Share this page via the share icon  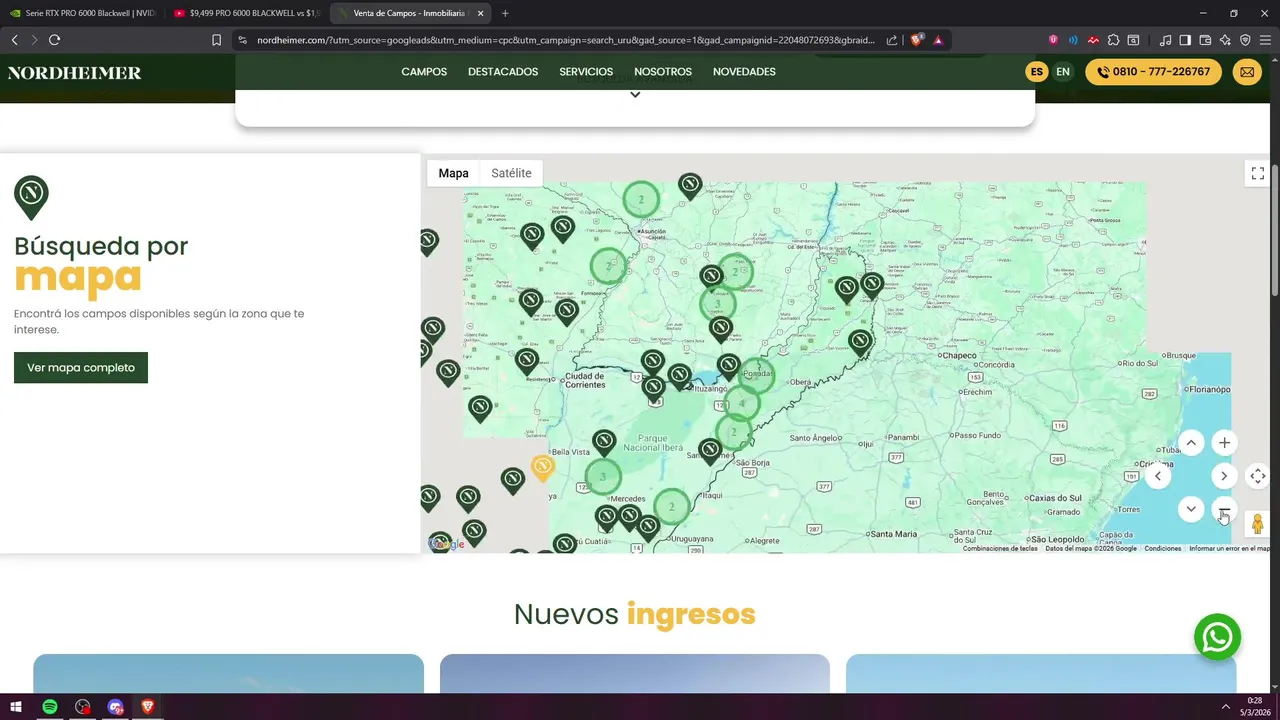point(892,40)
